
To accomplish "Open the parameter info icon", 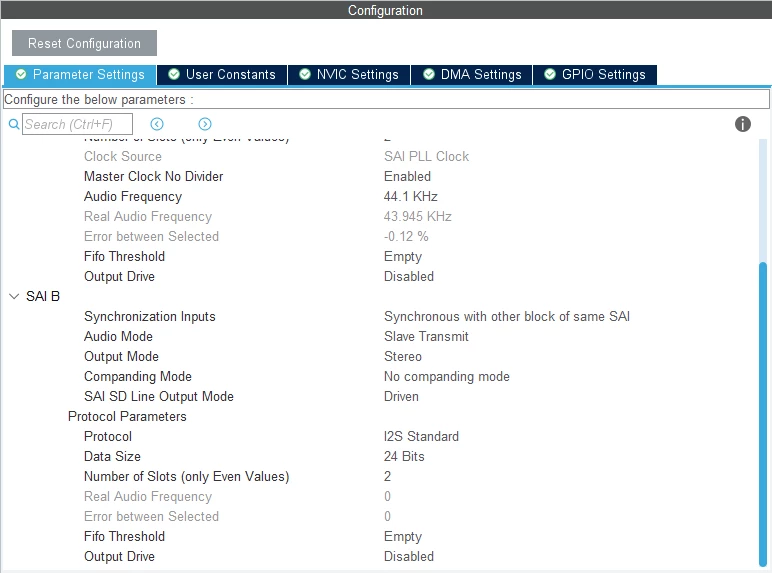I will [x=742, y=124].
